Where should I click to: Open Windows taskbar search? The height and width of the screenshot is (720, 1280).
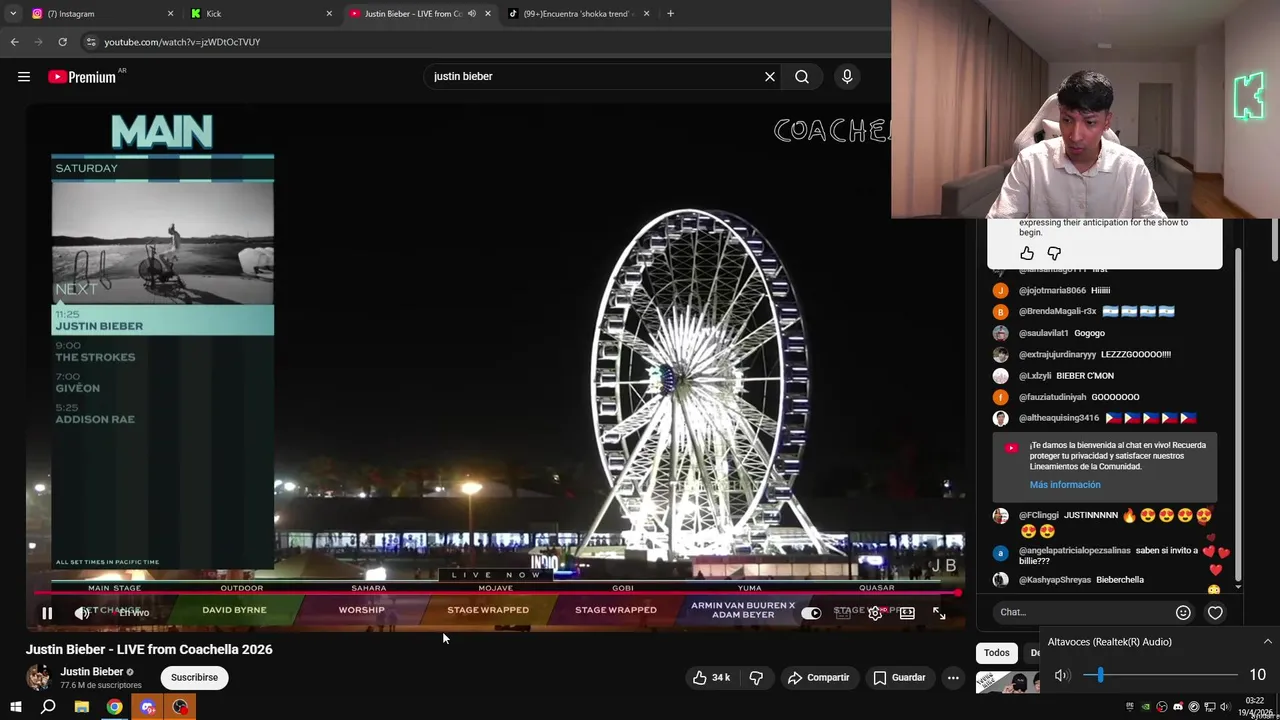(x=48, y=707)
